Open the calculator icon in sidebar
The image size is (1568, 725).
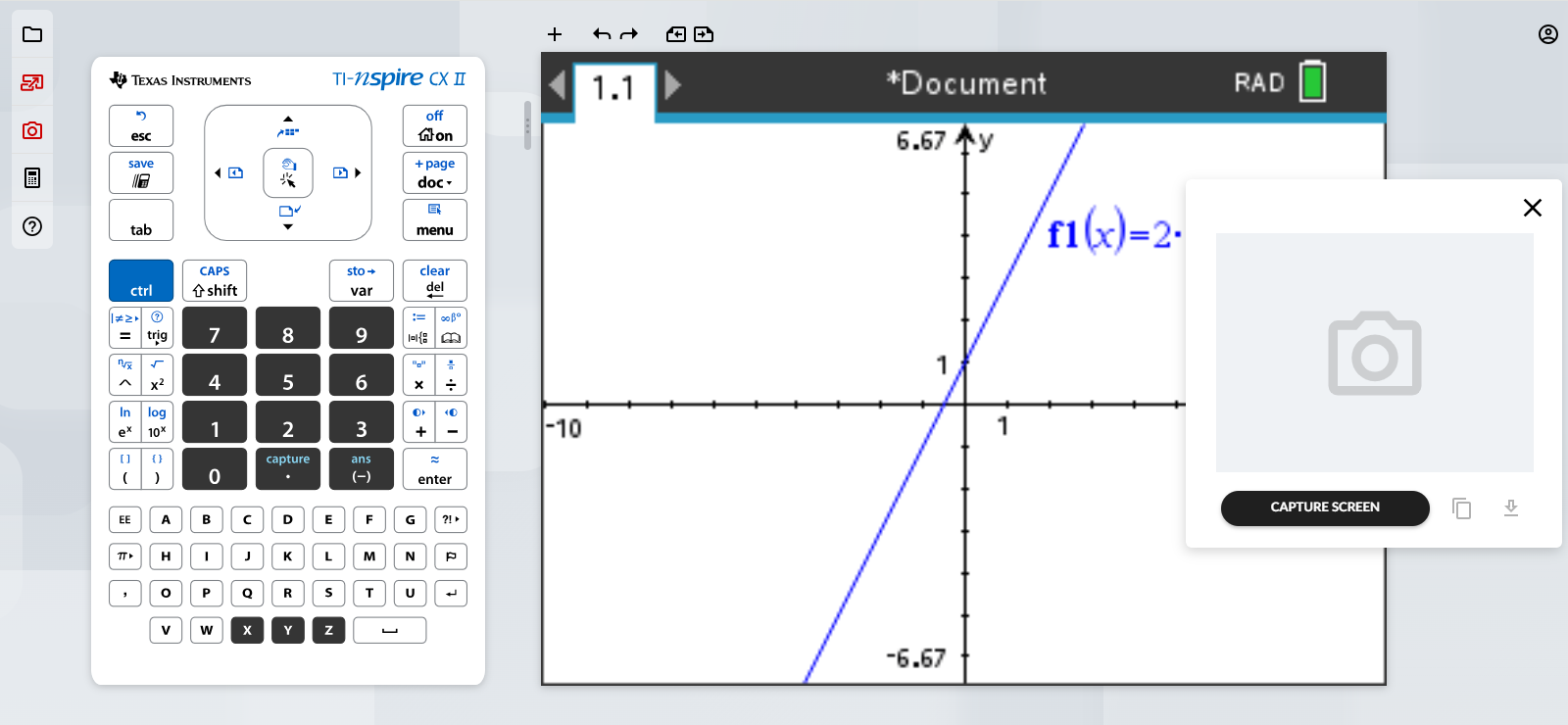[32, 178]
